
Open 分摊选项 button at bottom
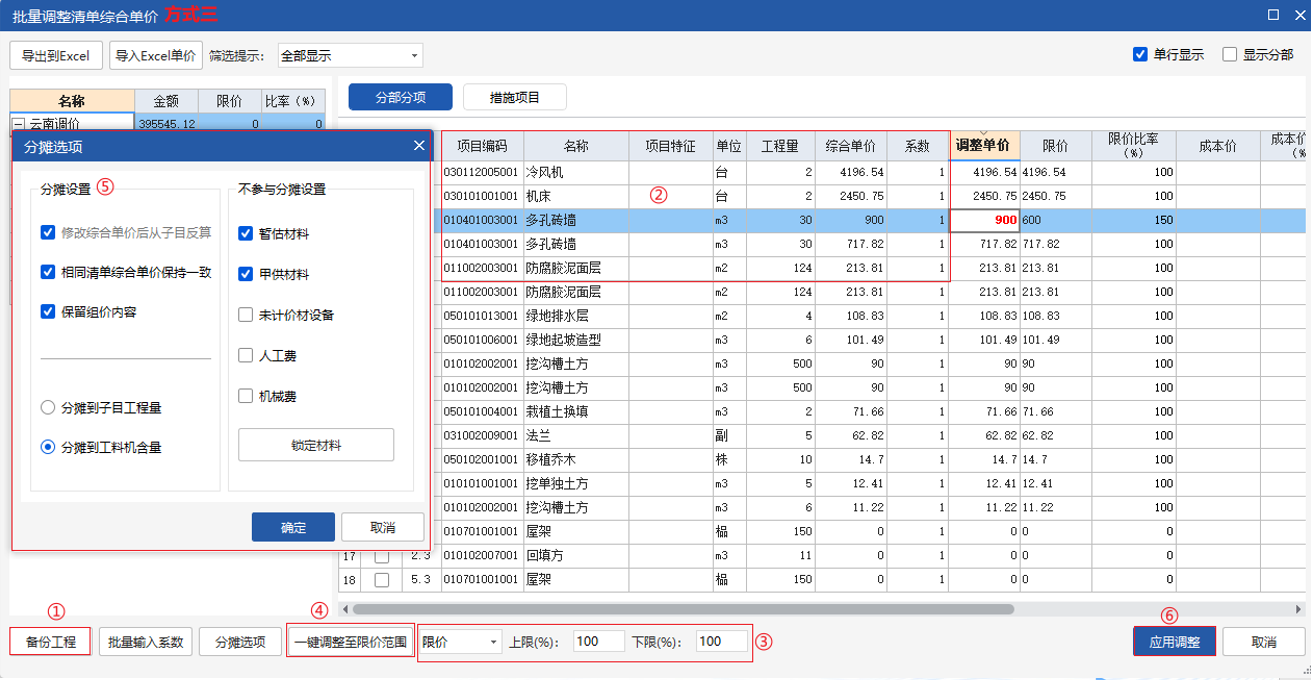click(x=240, y=642)
